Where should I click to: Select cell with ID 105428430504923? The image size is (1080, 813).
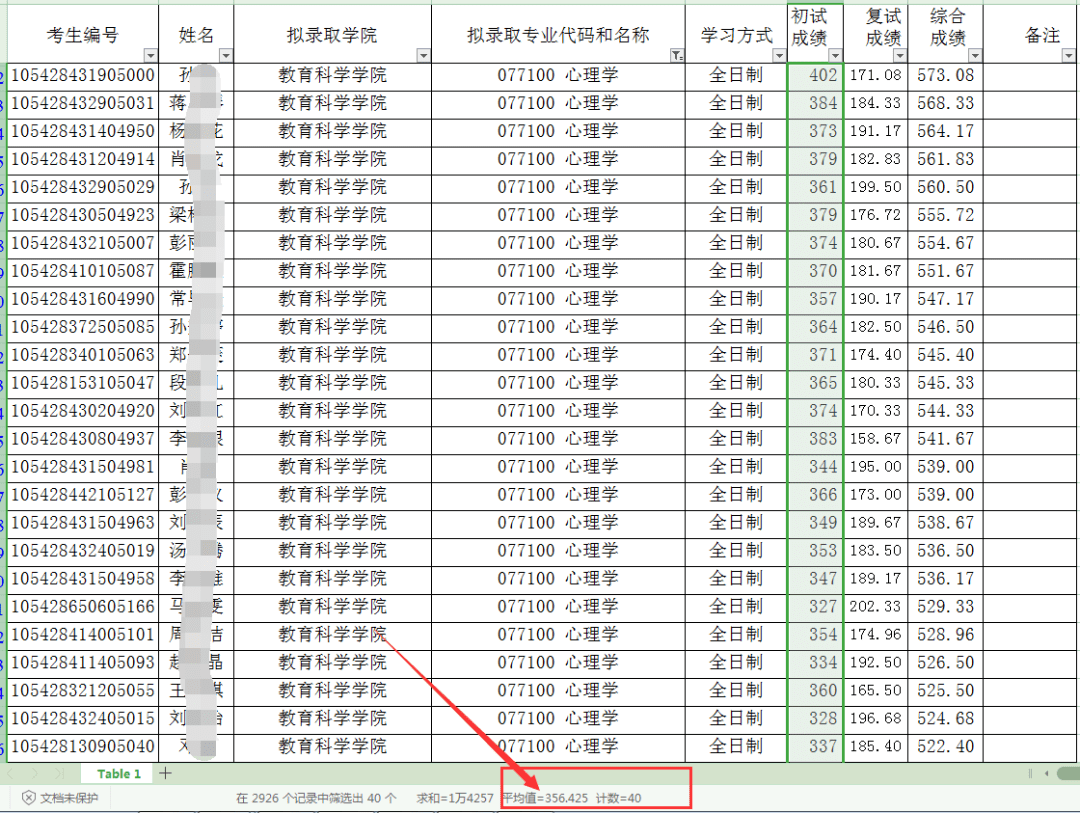83,216
